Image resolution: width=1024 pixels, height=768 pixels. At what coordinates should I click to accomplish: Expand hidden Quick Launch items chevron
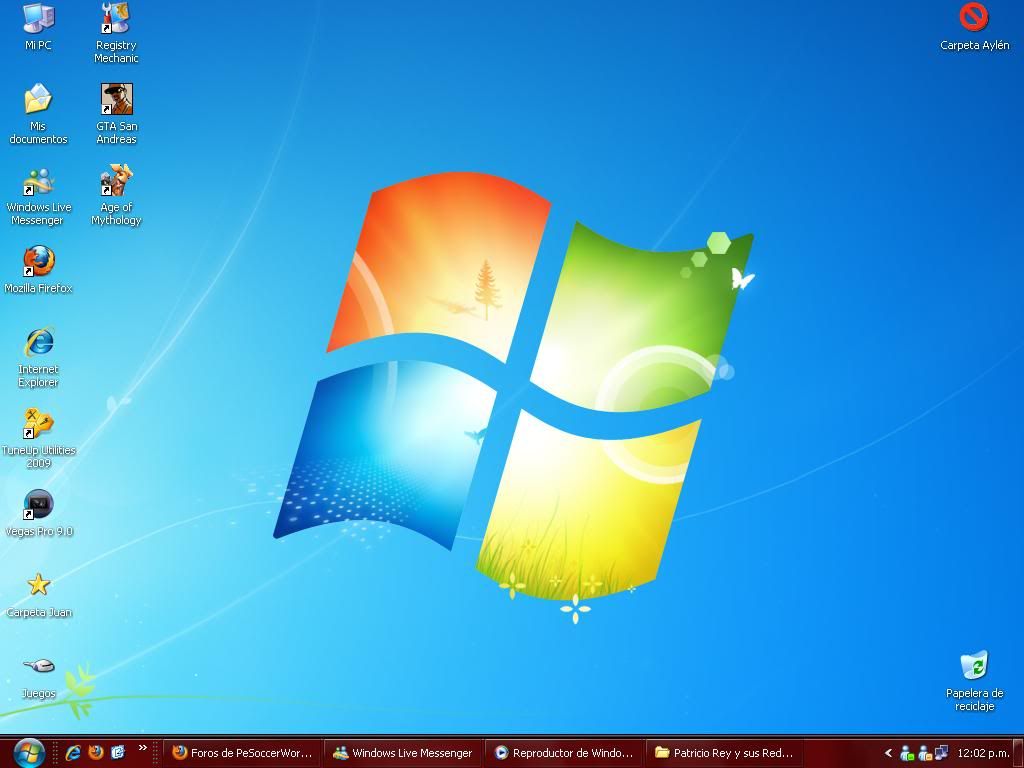(142, 748)
